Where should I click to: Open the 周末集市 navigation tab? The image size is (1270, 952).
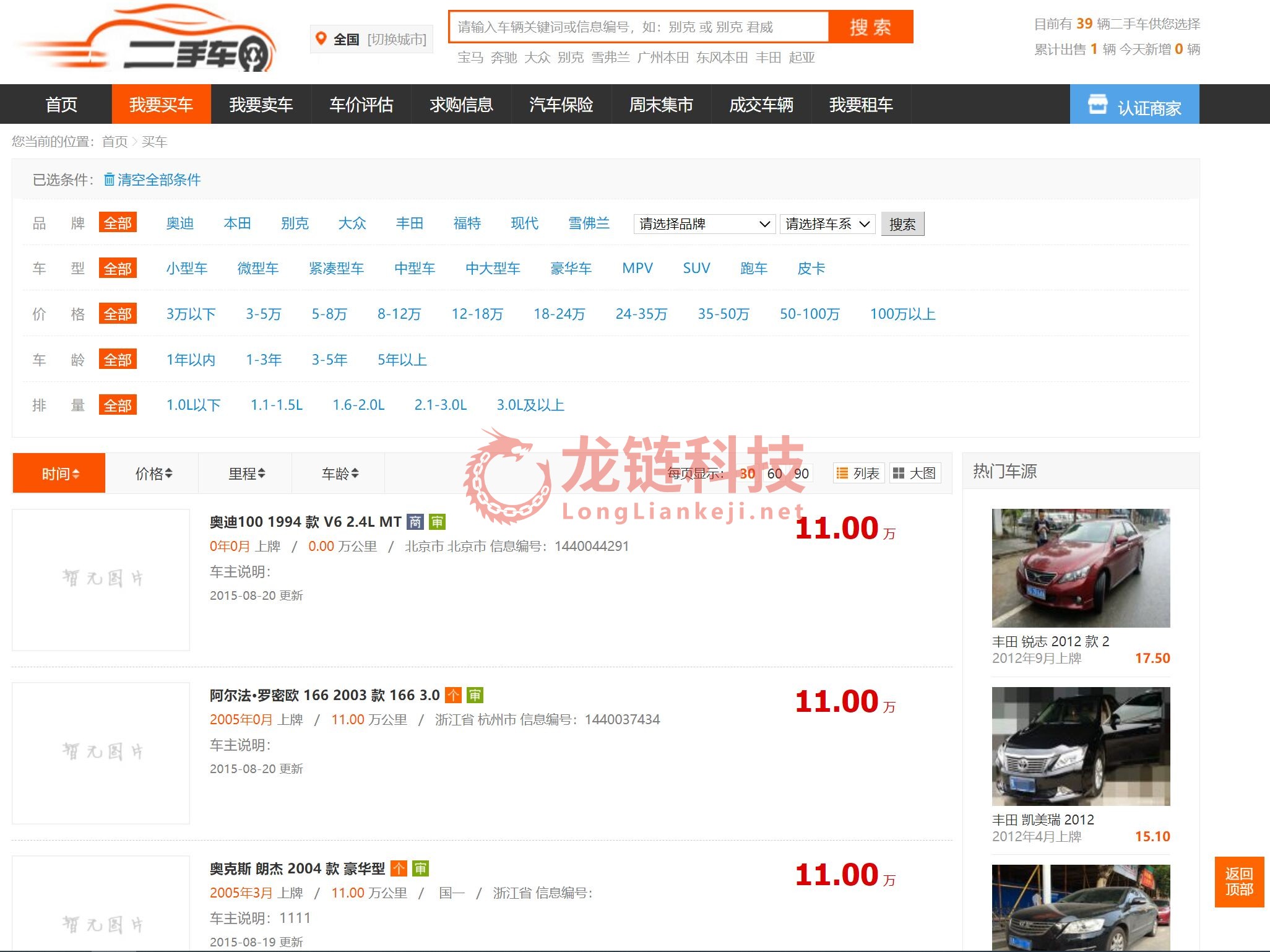661,104
